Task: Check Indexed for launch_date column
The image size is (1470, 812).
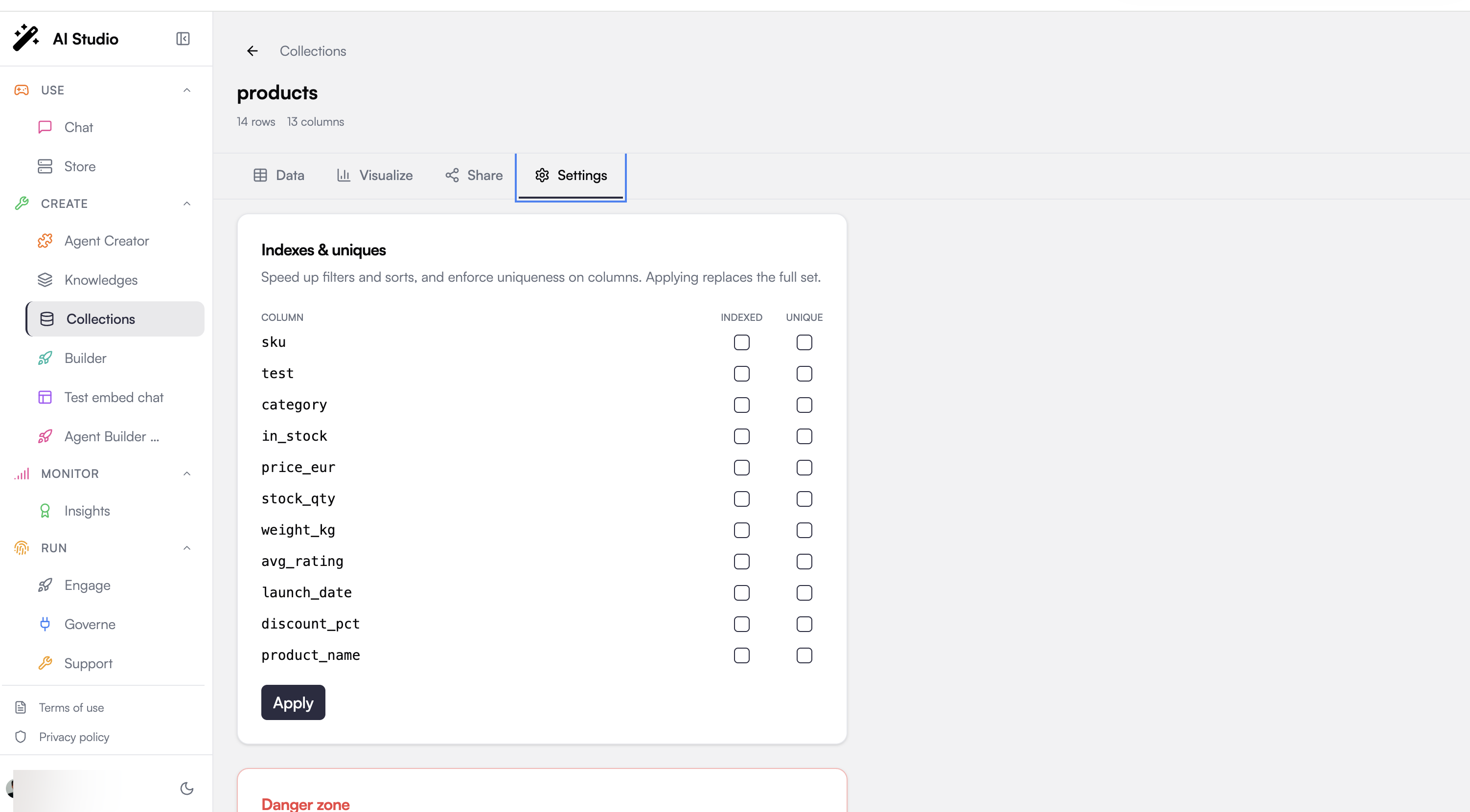Action: [x=741, y=593]
